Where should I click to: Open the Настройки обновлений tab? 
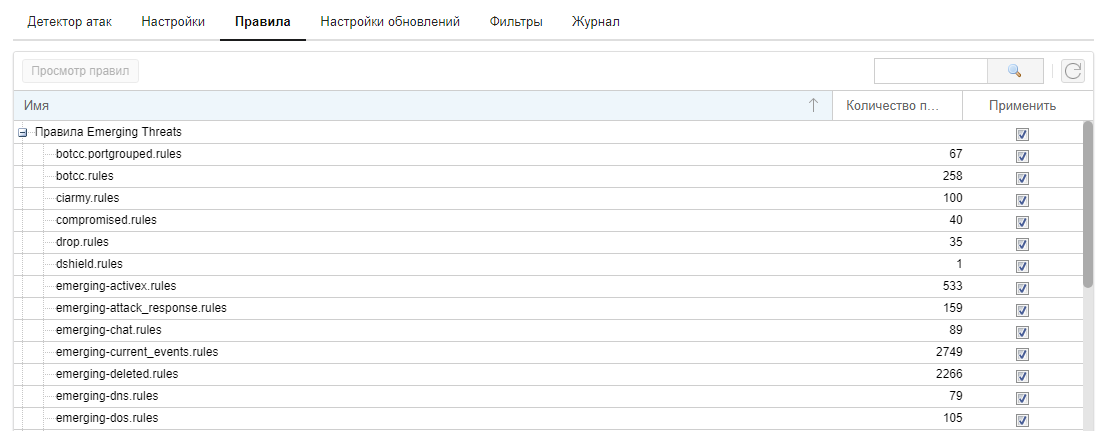[390, 22]
